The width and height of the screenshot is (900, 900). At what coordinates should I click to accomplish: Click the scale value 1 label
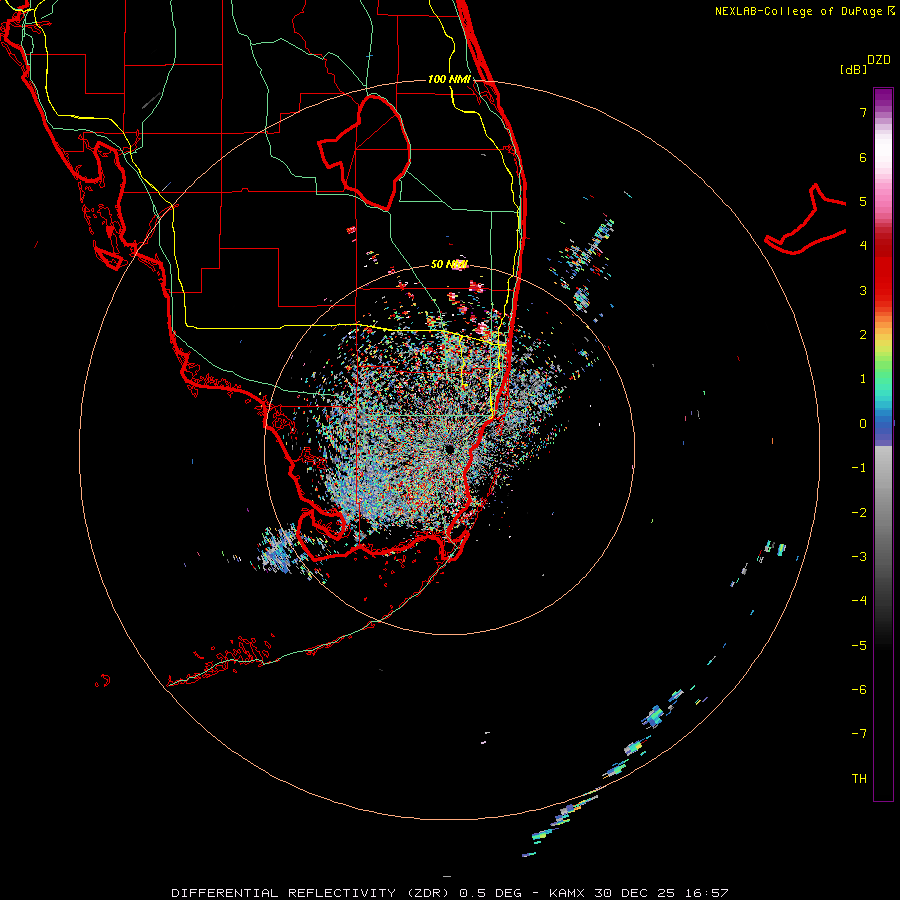pos(863,379)
